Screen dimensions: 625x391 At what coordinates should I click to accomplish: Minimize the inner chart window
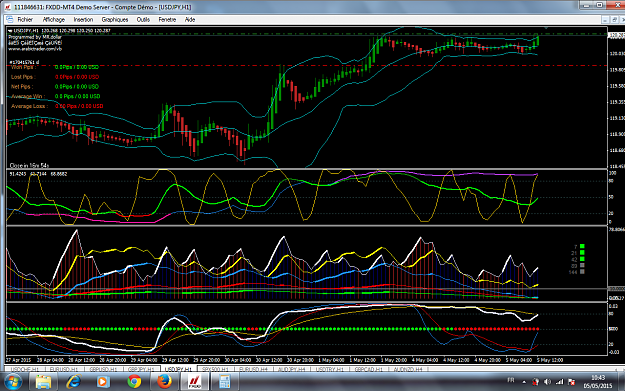pyautogui.click(x=605, y=20)
